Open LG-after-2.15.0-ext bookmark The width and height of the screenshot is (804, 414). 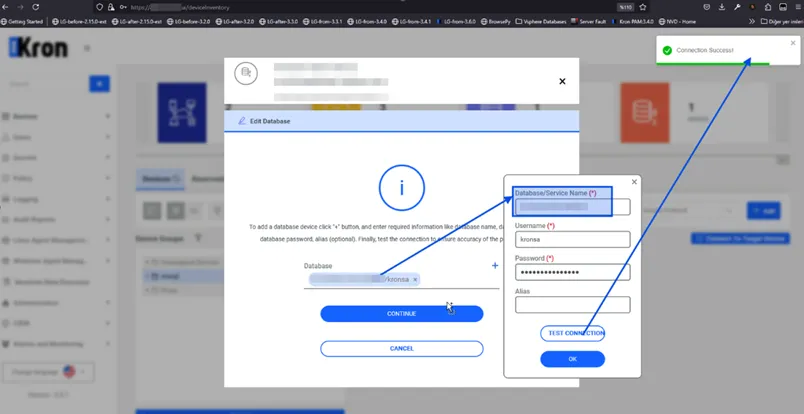click(137, 22)
